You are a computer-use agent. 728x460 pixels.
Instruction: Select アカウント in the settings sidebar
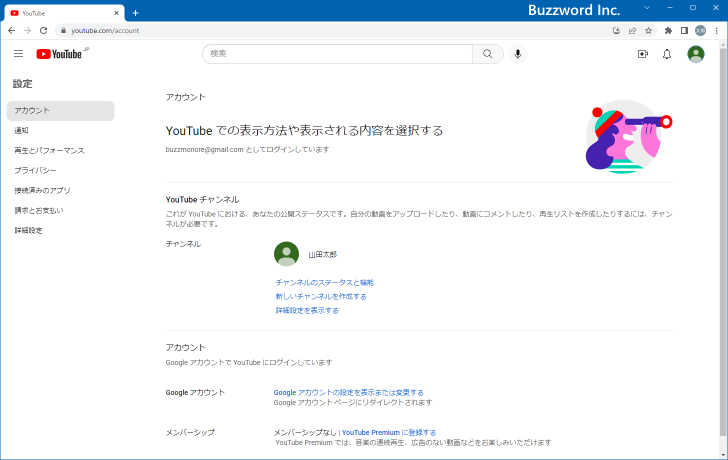tap(60, 111)
